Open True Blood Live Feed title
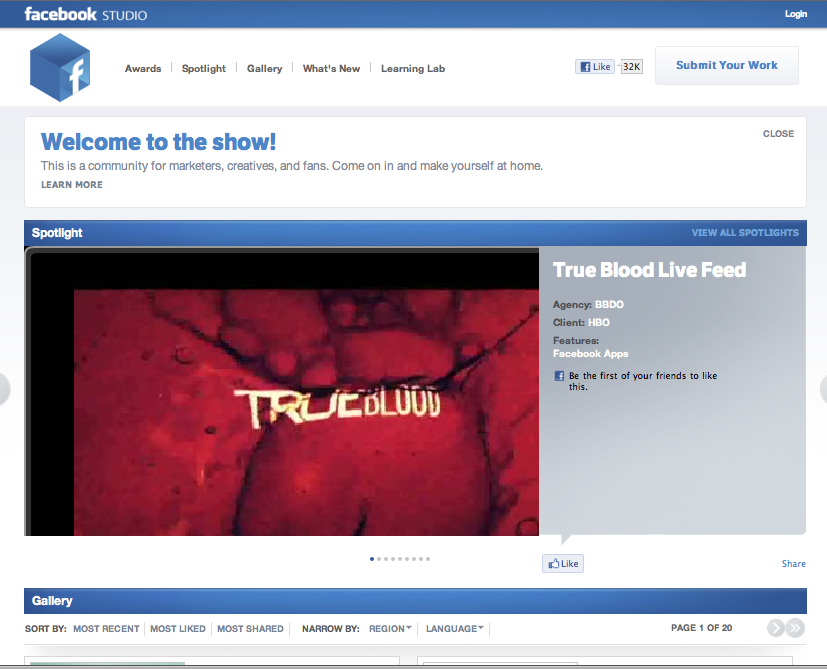Viewport: 827px width, 669px height. click(649, 270)
